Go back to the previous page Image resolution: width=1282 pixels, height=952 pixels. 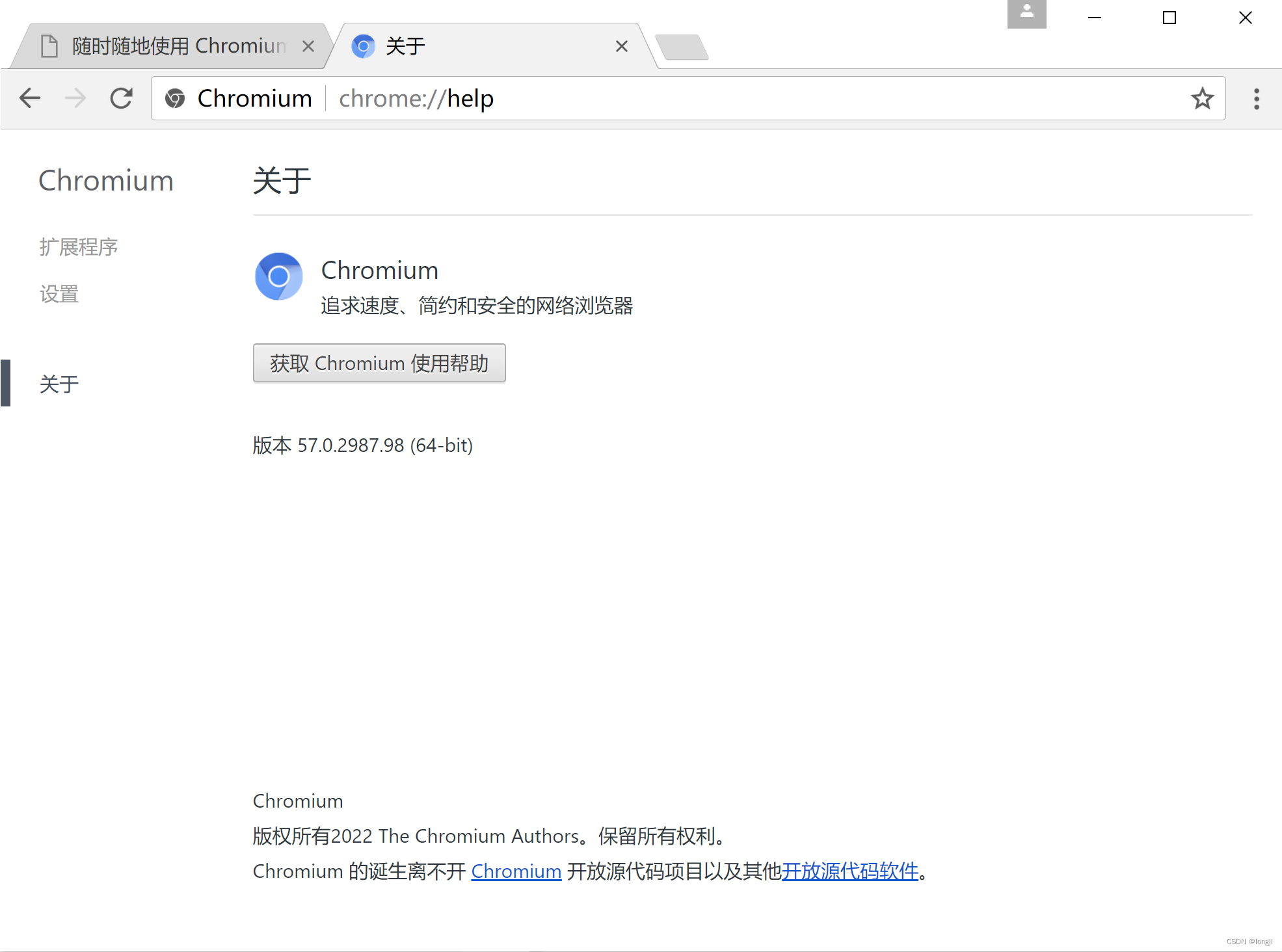(x=29, y=98)
